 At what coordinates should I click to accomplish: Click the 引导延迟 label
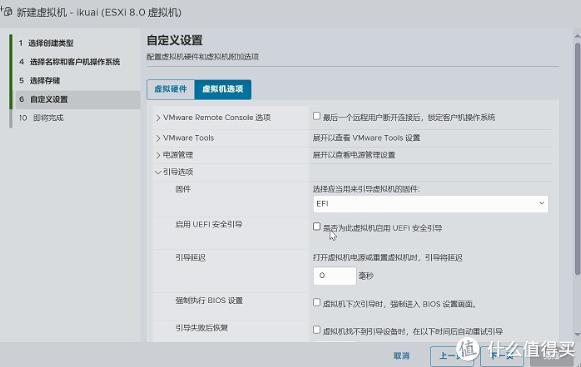click(x=190, y=258)
